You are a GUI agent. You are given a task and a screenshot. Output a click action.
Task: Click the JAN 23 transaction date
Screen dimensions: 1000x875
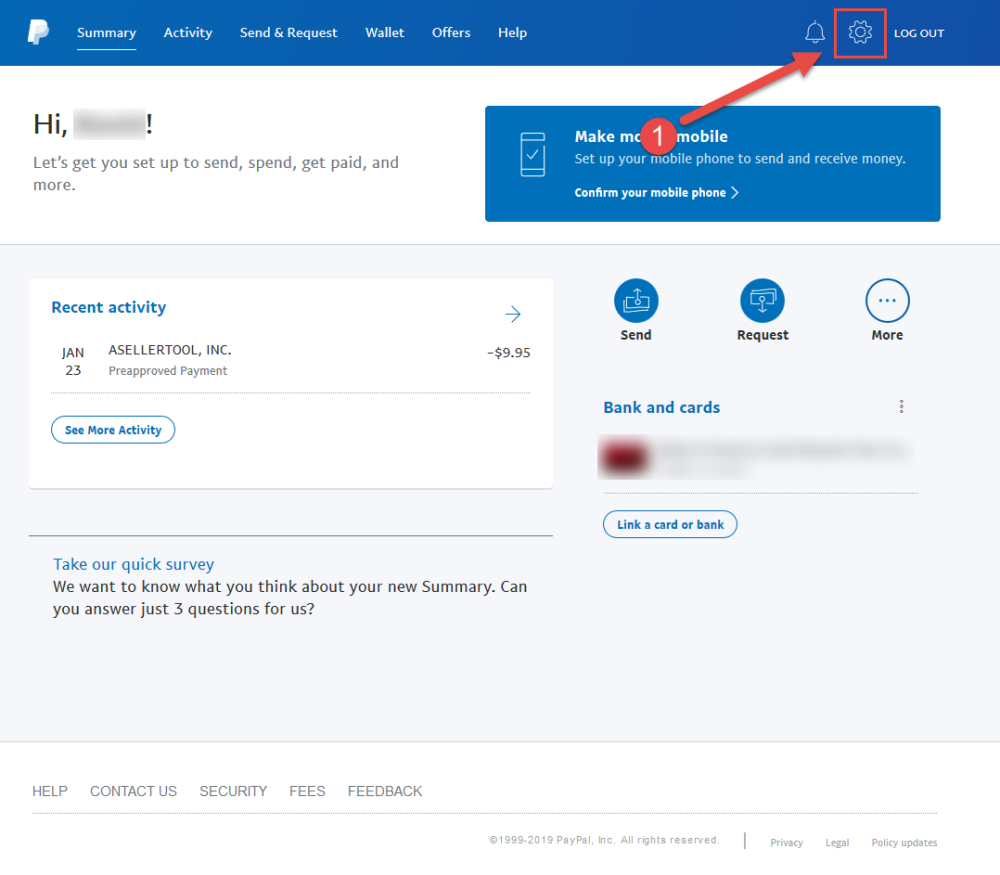coord(73,361)
